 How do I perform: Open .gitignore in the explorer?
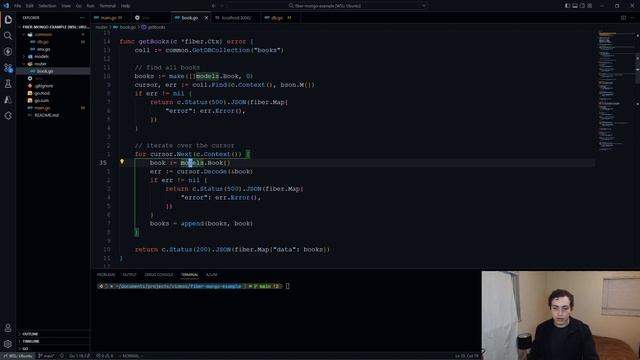53,86
